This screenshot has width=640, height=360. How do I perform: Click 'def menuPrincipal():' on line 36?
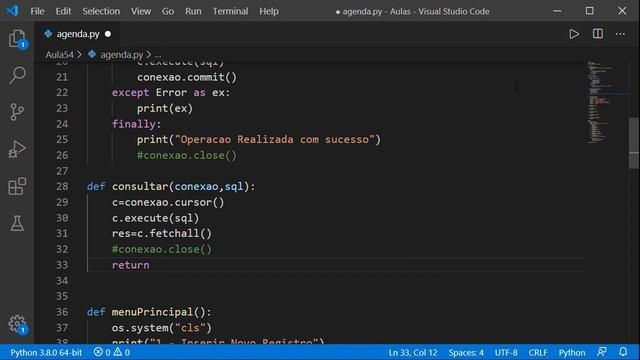149,312
